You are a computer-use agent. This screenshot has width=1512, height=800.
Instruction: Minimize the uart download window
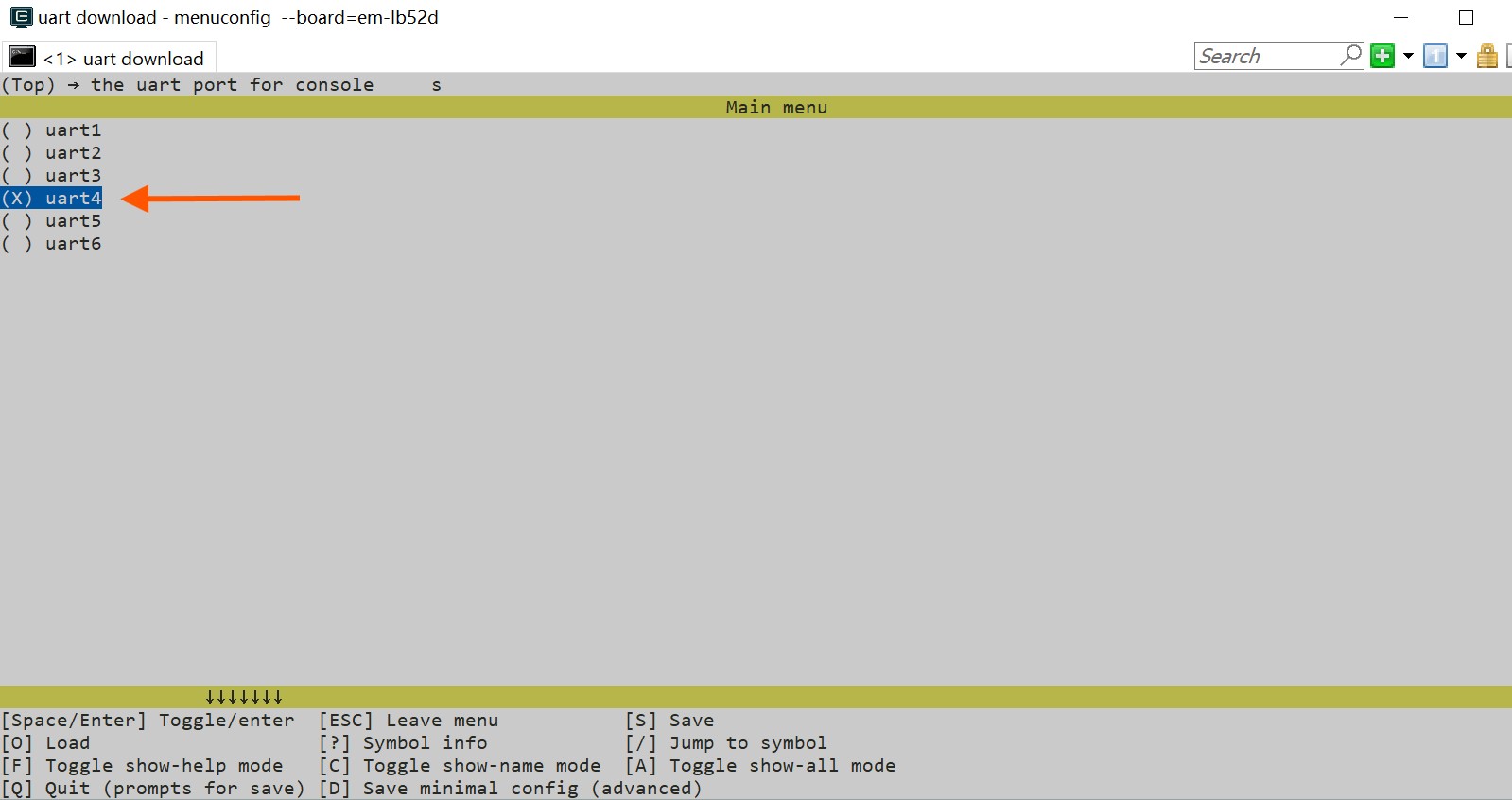[1401, 17]
